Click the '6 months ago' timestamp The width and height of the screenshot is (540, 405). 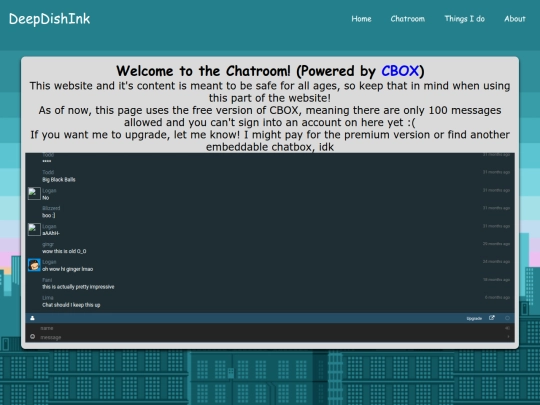497,298
